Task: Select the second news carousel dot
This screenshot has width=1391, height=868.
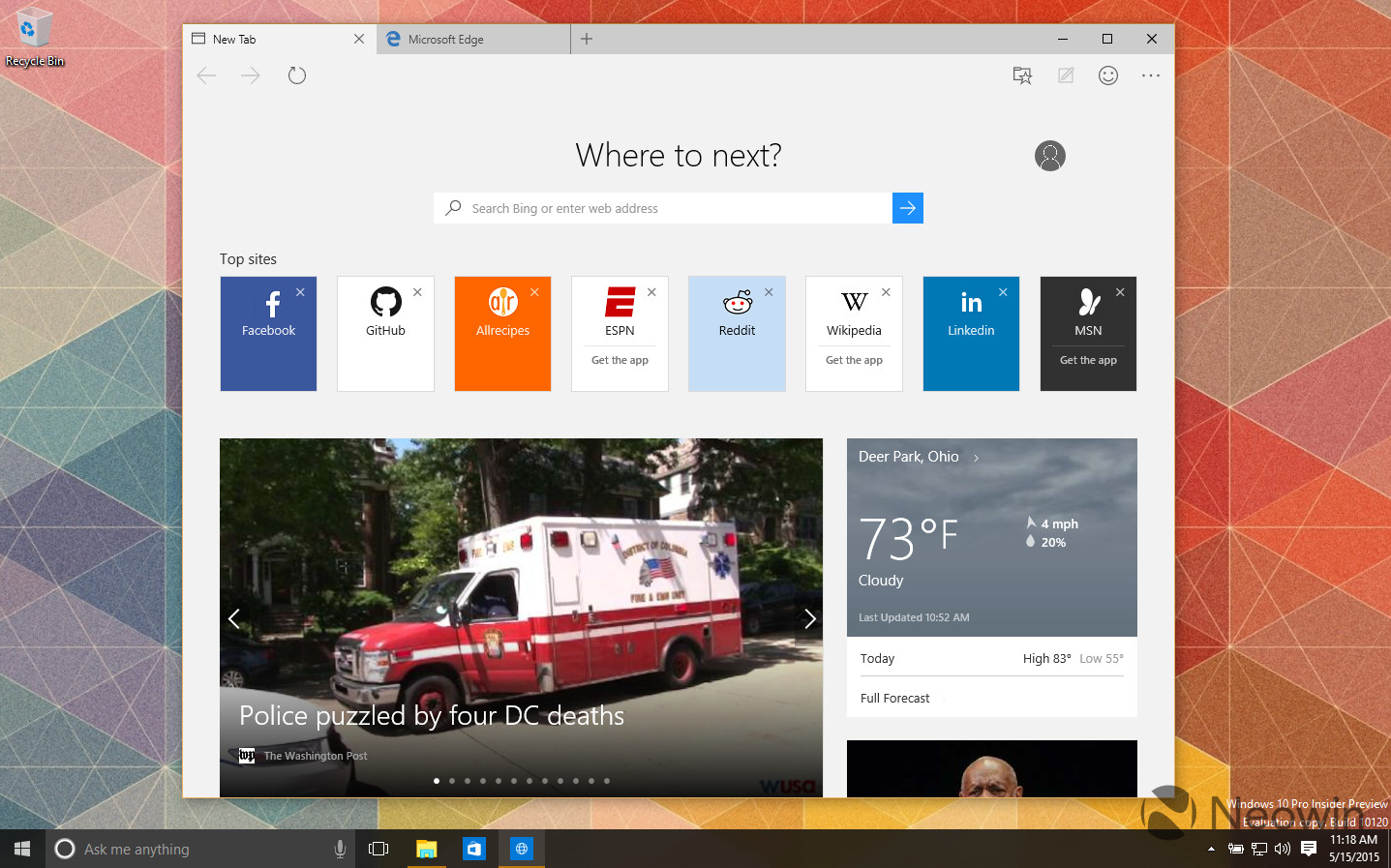Action: click(452, 781)
